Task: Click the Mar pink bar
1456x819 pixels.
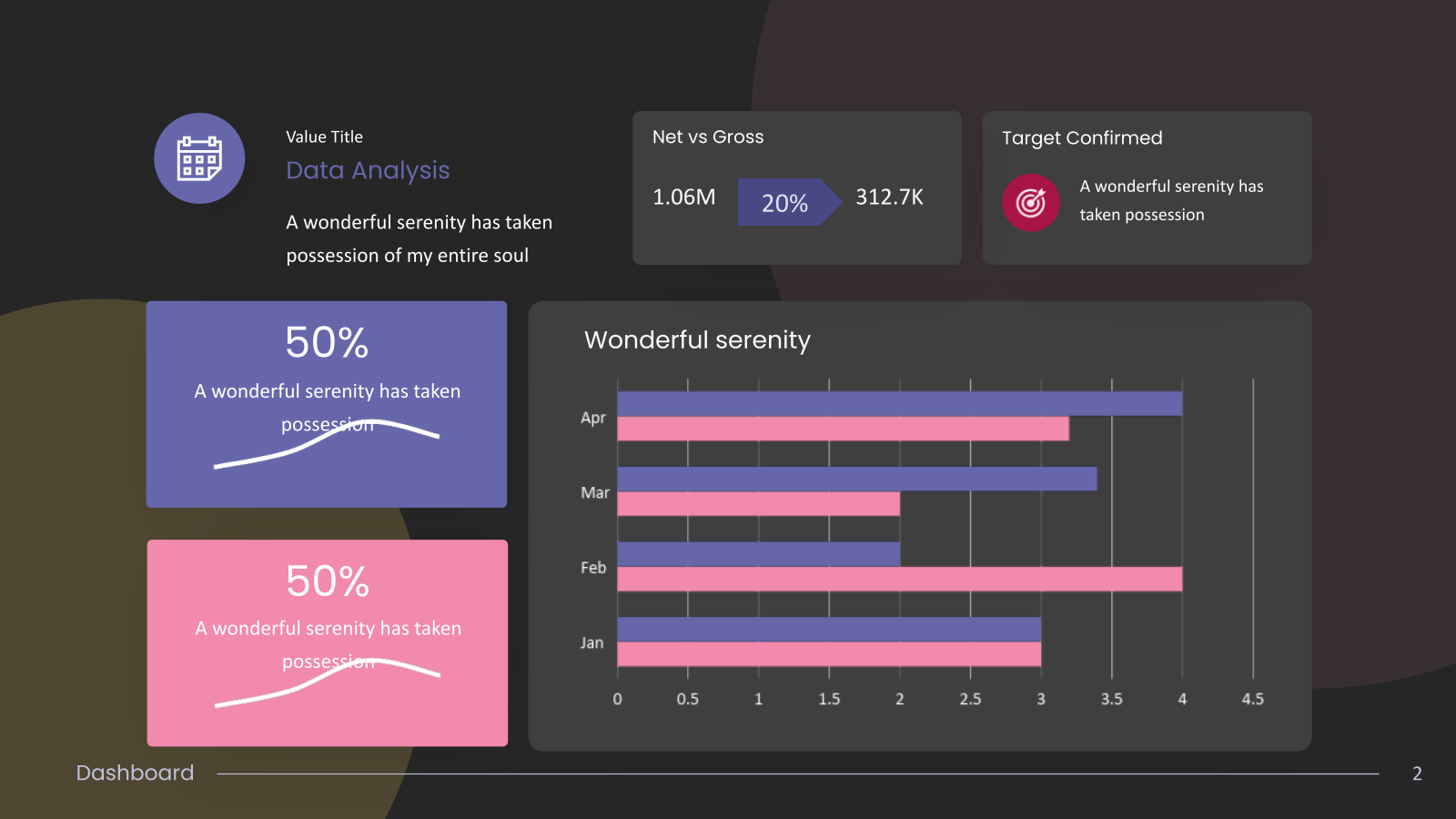Action: [x=758, y=504]
